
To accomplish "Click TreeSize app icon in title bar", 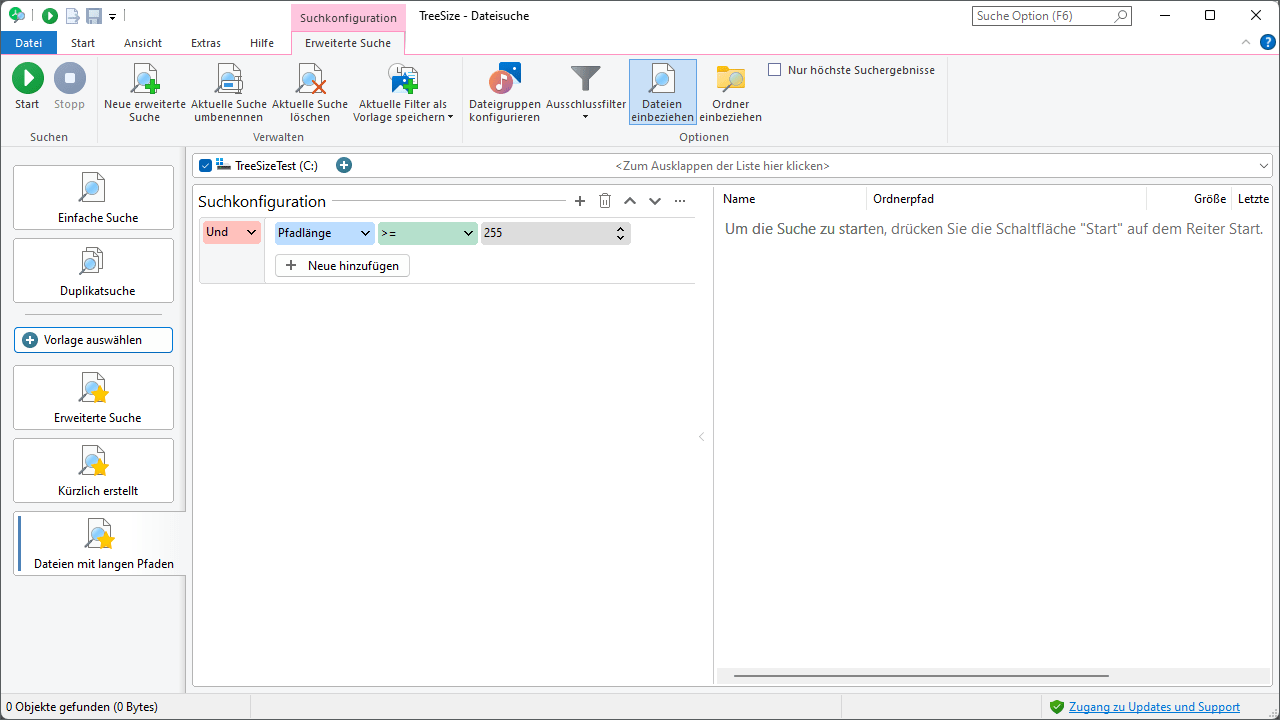I will point(17,16).
